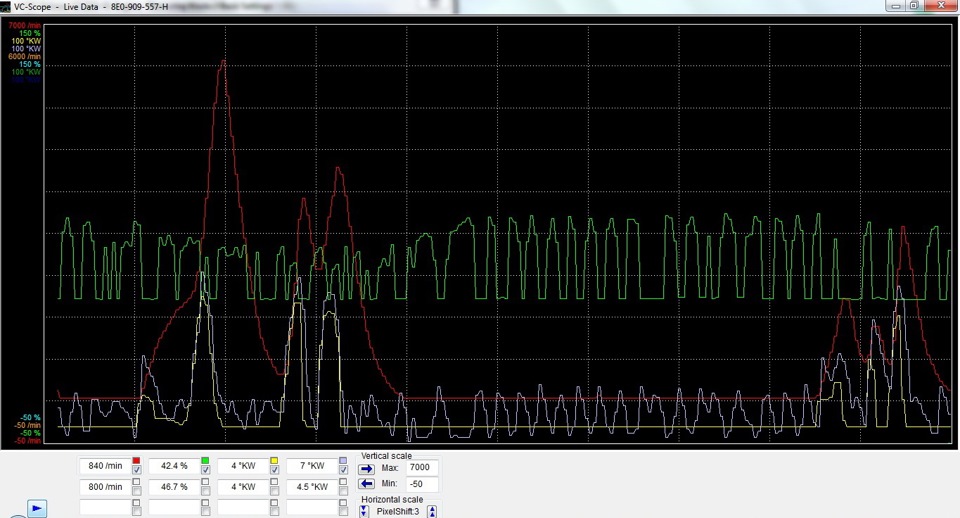The image size is (960, 518).
Task: Uncheck the 840 /min trace checkbox
Action: coord(137,470)
